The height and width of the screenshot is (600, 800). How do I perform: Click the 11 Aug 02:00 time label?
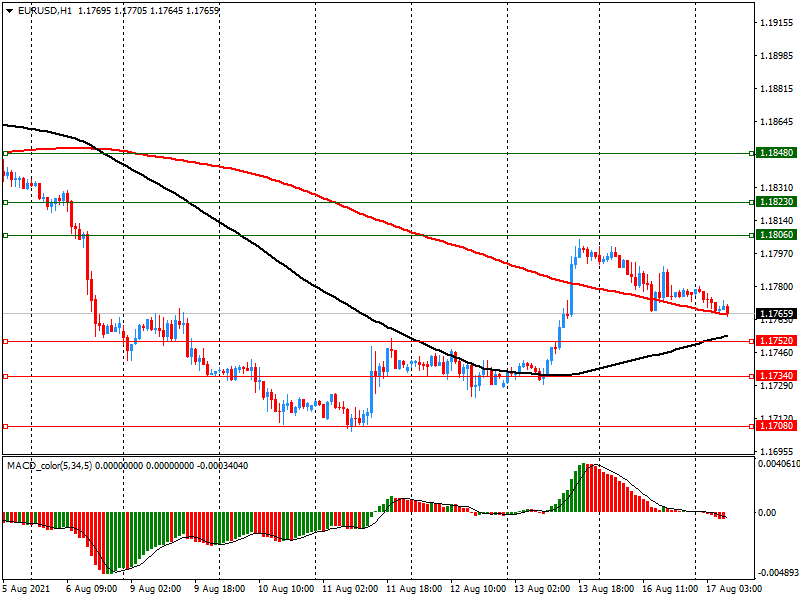[350, 589]
